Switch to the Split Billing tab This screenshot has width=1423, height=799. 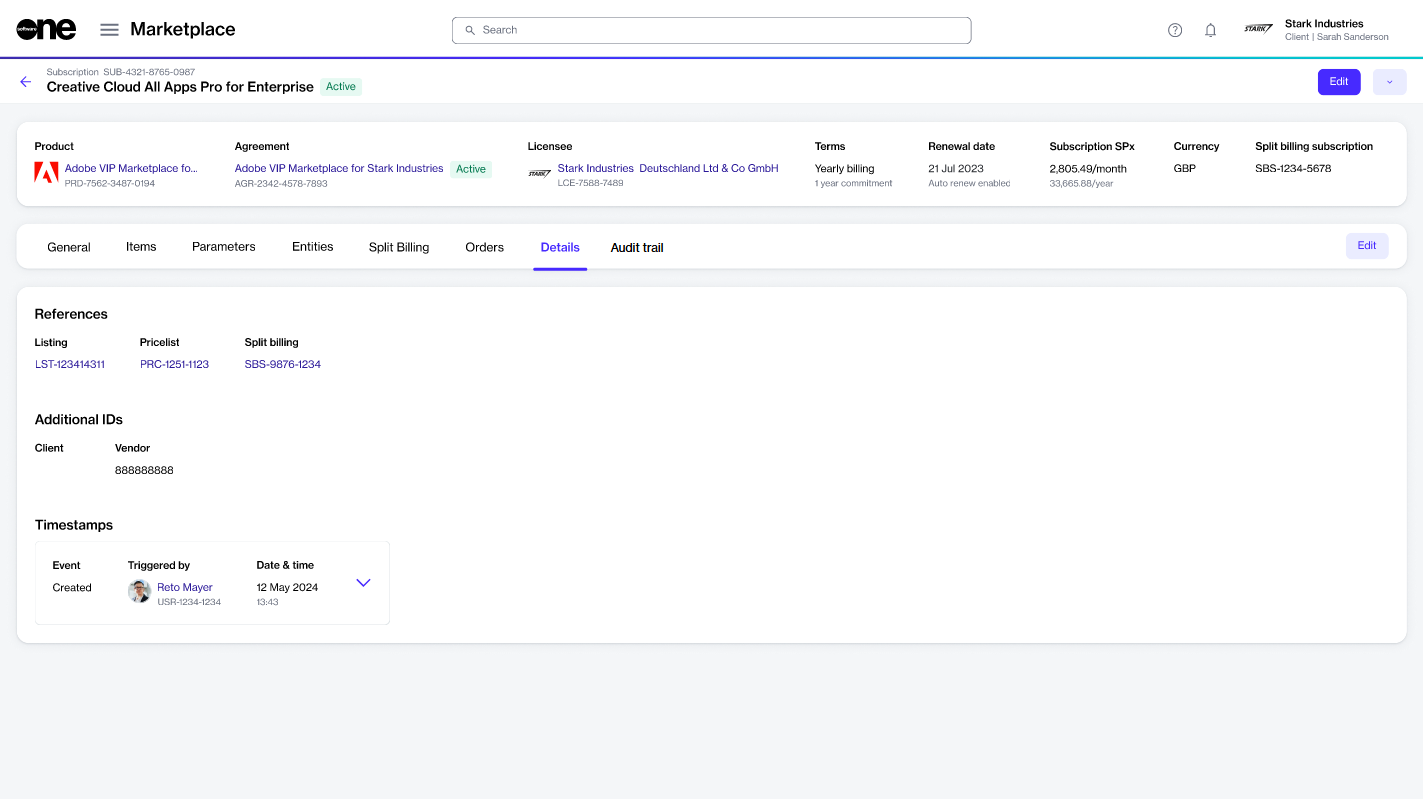click(x=398, y=247)
